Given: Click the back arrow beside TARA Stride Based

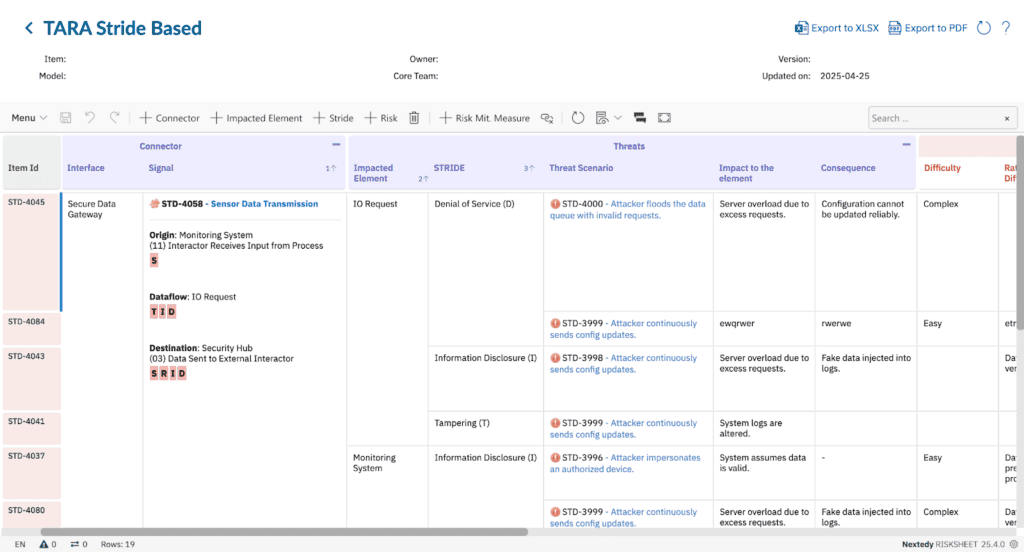Looking at the screenshot, I should [x=29, y=29].
